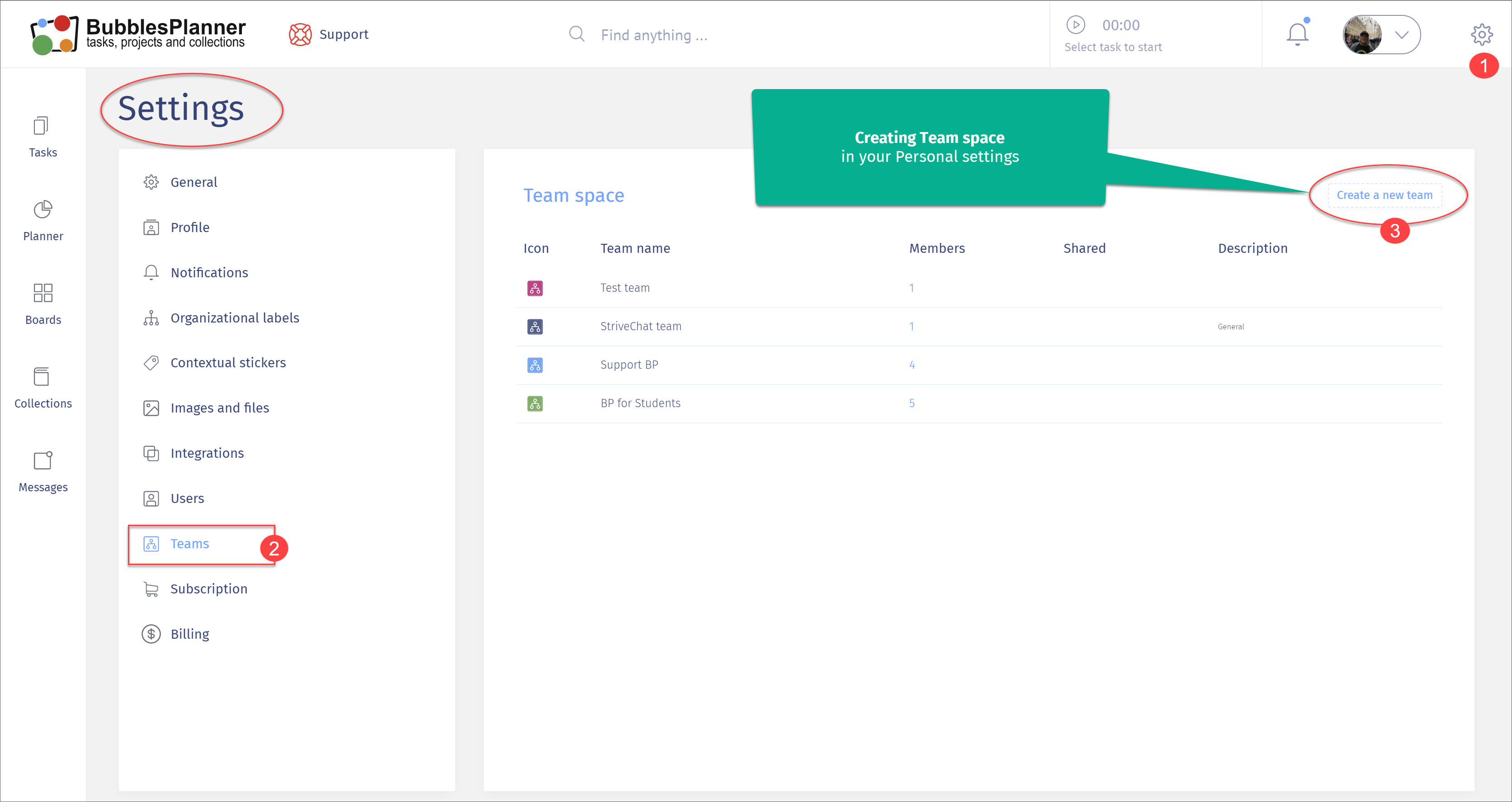Click the Users icon
This screenshot has height=802, width=1512.
151,498
